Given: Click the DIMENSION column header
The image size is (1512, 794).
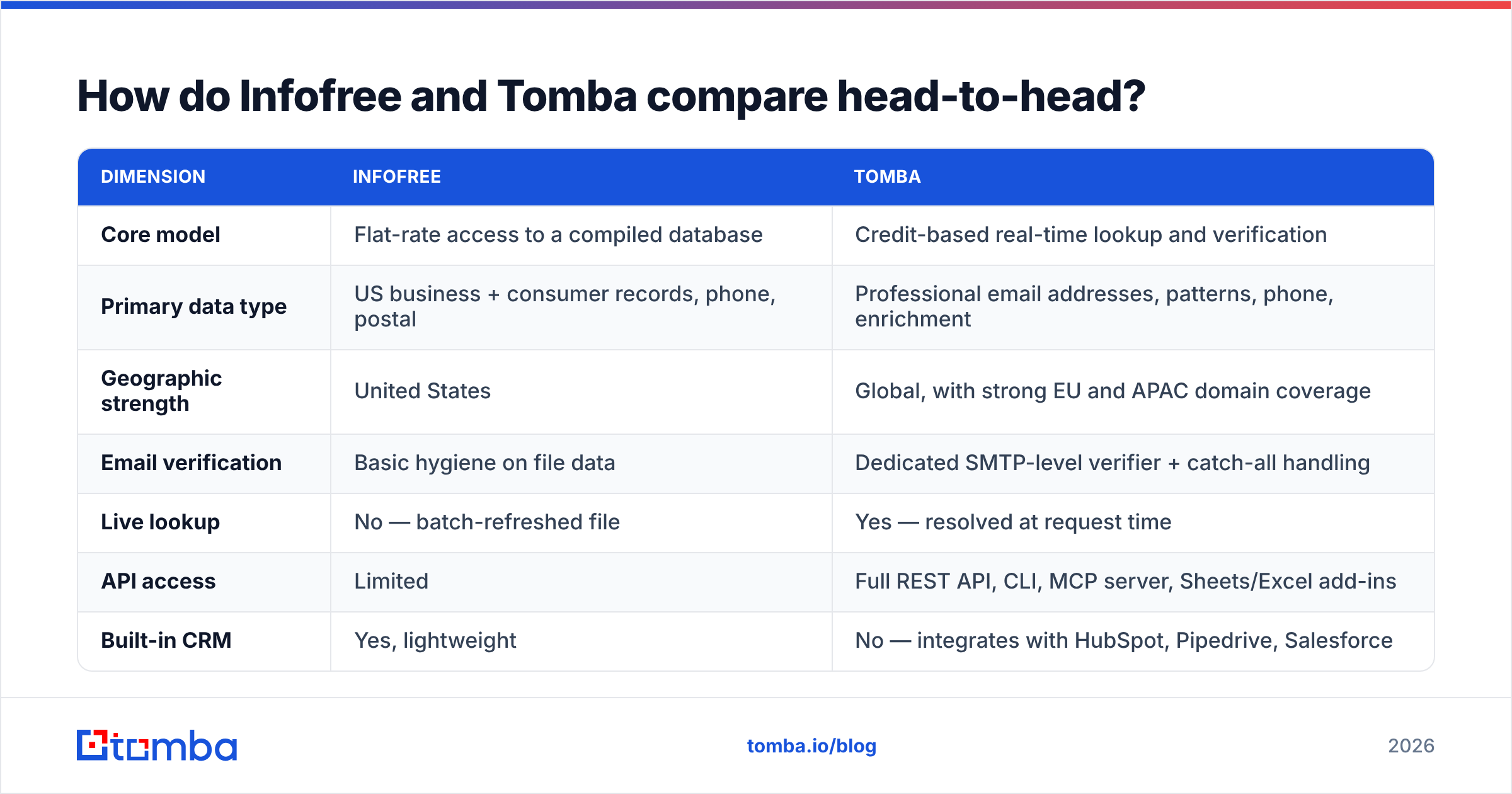Looking at the screenshot, I should point(153,176).
